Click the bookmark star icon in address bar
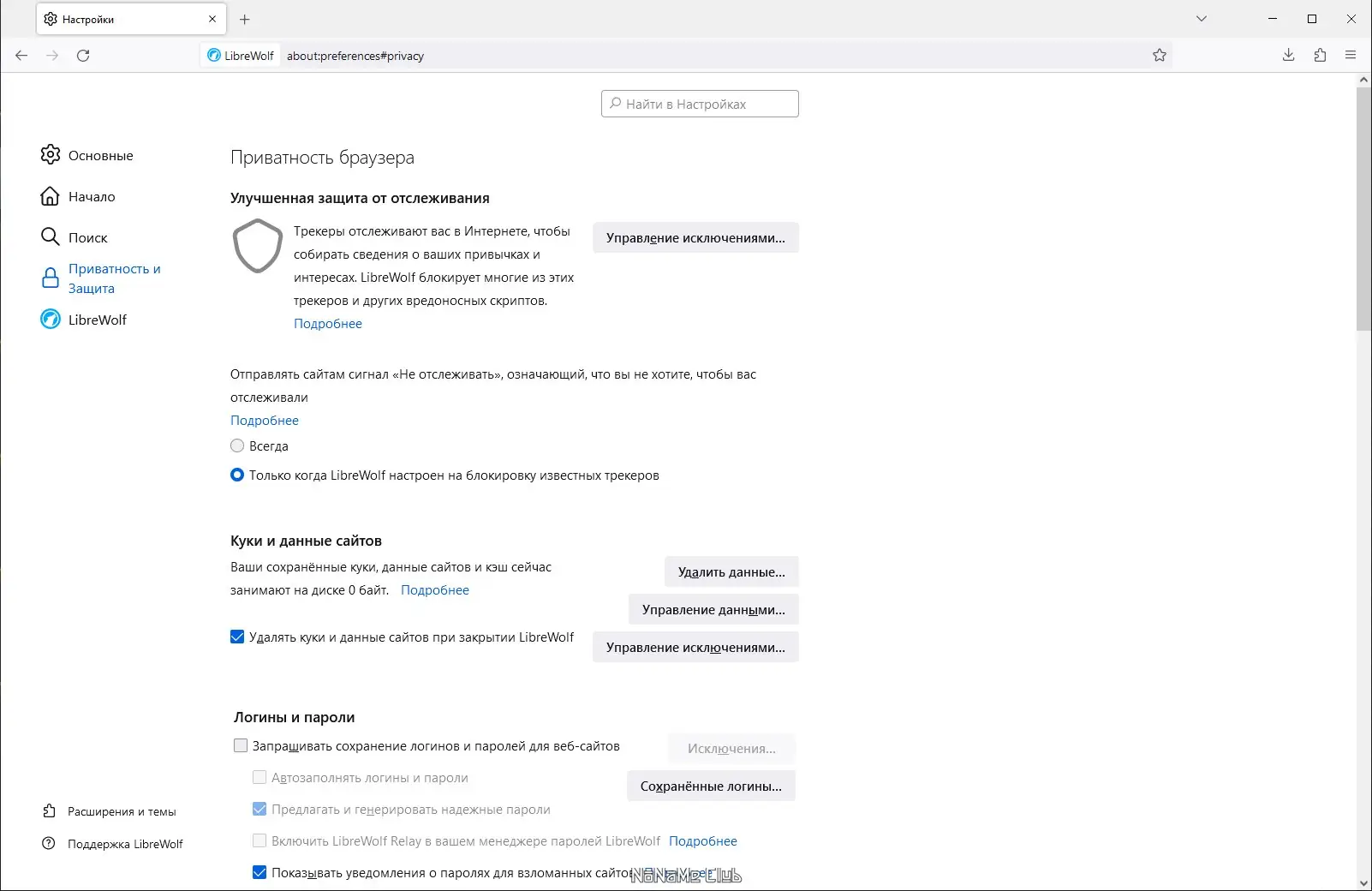Viewport: 1372px width, 891px height. 1160,56
